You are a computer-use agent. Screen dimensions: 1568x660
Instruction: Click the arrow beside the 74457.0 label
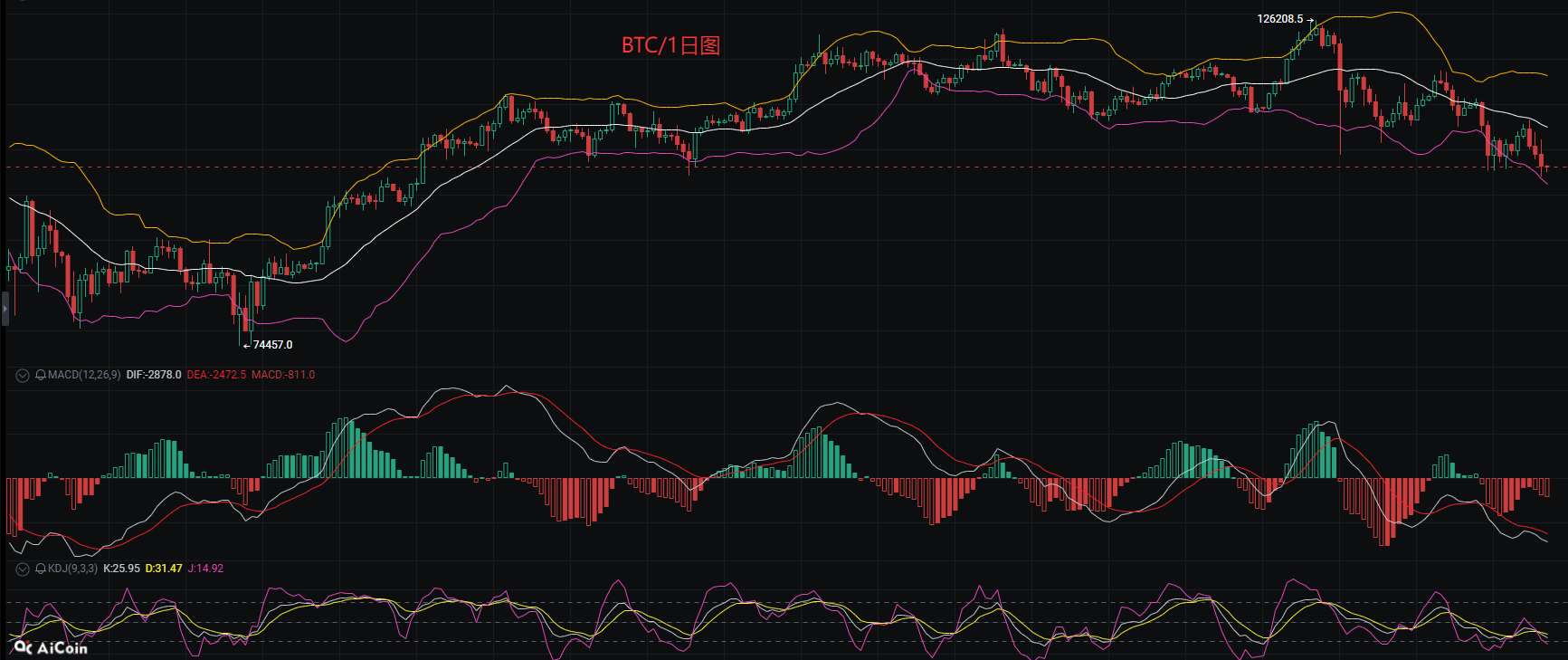tap(246, 345)
